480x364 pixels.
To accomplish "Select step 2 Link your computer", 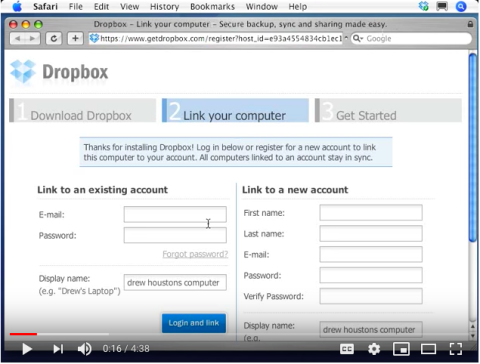I will coord(235,110).
